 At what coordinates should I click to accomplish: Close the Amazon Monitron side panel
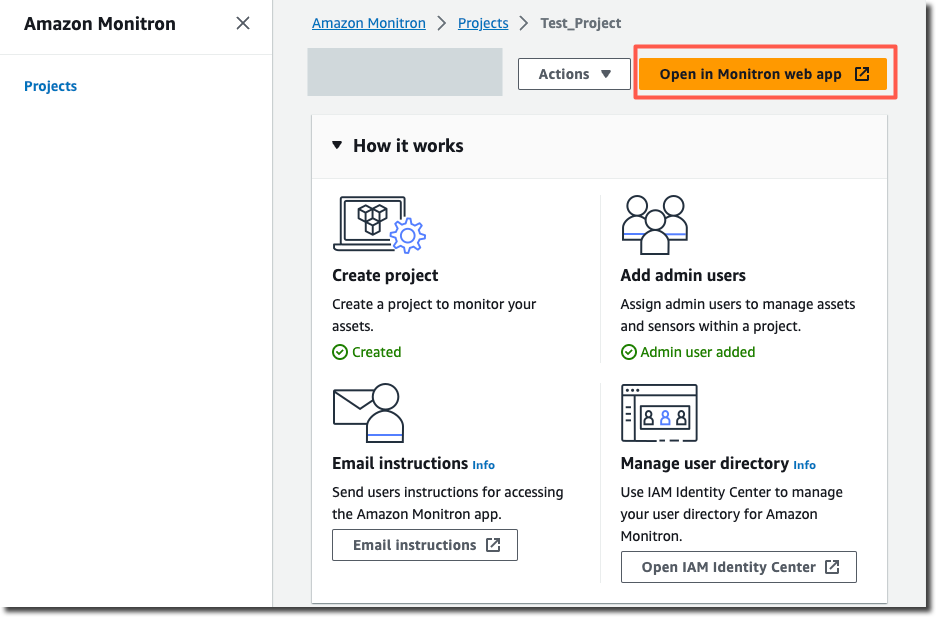tap(242, 23)
